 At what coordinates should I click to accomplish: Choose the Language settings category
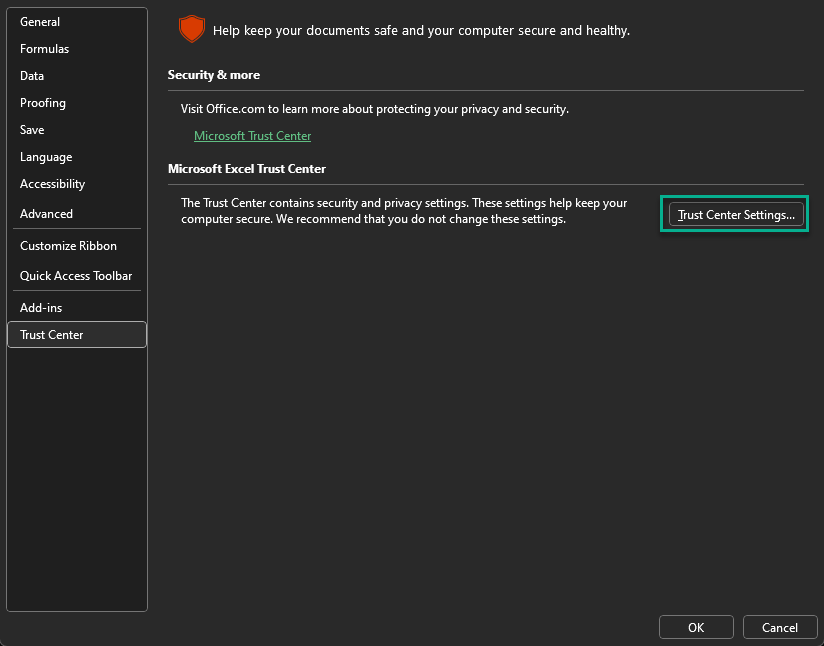pos(46,157)
